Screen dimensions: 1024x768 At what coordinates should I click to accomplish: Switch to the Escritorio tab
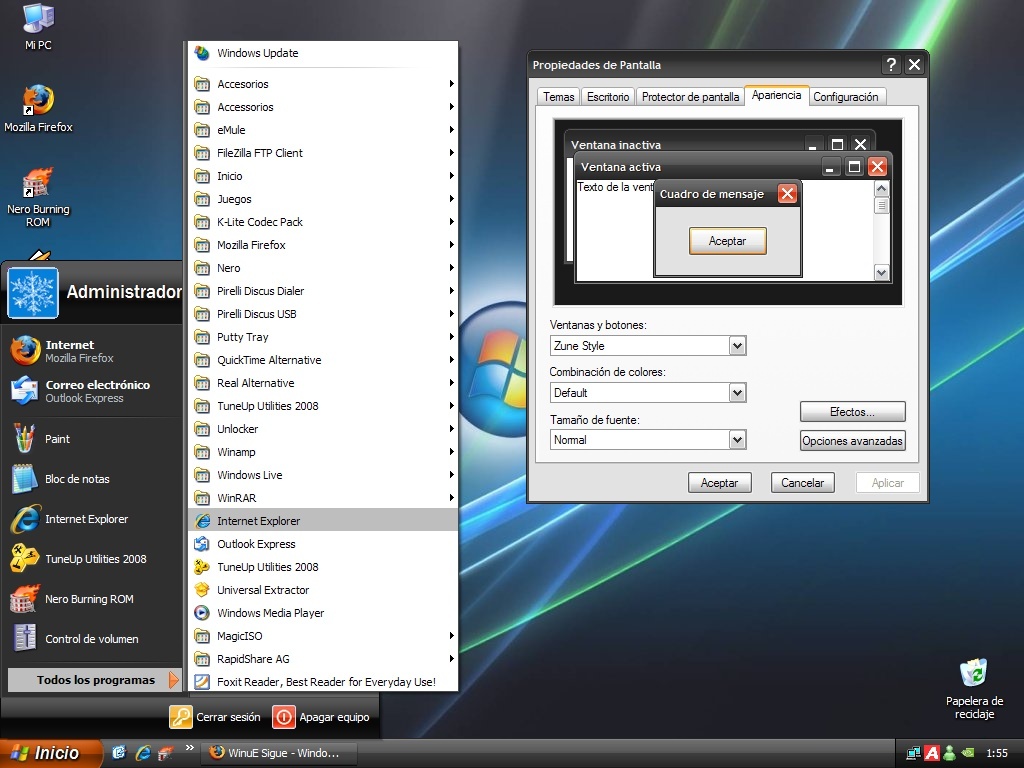(608, 97)
